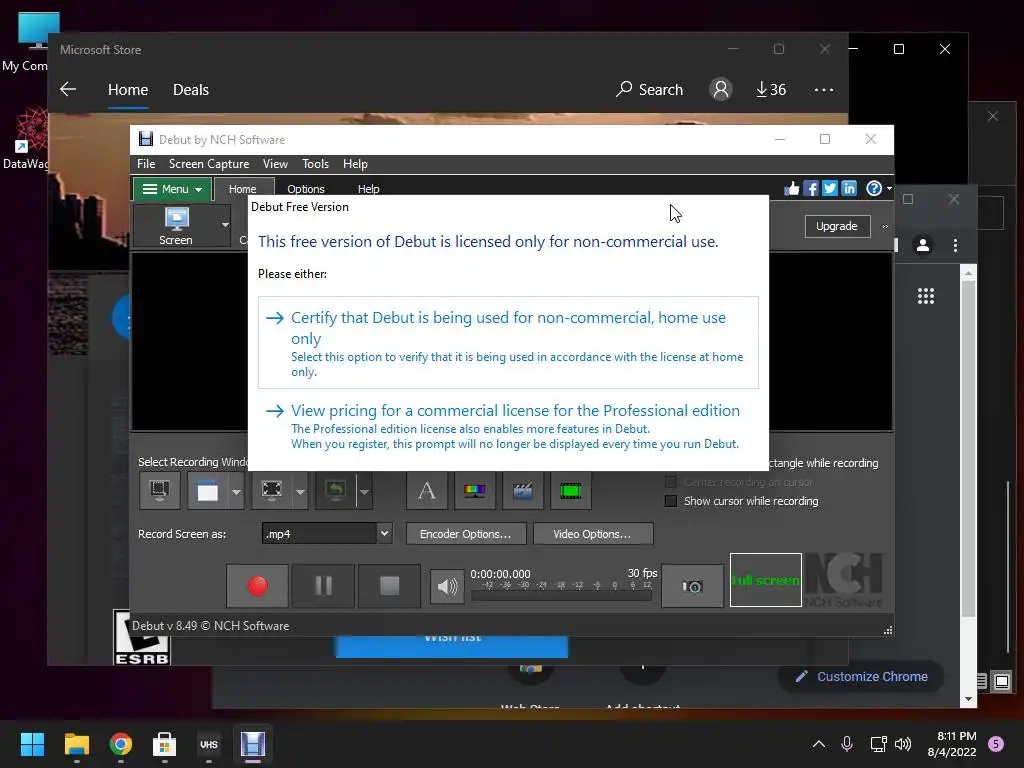Select the full screen recording icon
Image resolution: width=1024 pixels, height=768 pixels.
[x=272, y=490]
